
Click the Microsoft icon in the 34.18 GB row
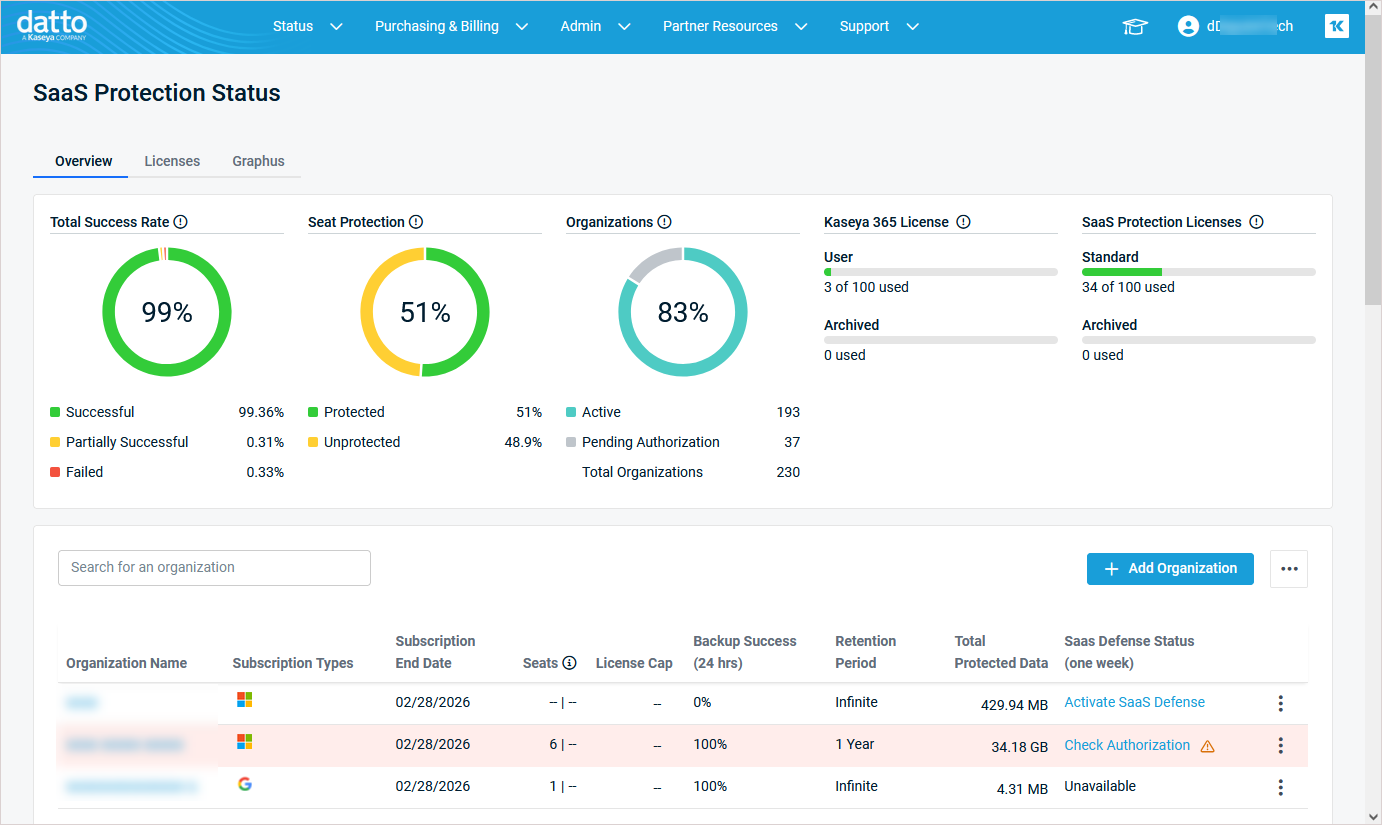pos(244,742)
